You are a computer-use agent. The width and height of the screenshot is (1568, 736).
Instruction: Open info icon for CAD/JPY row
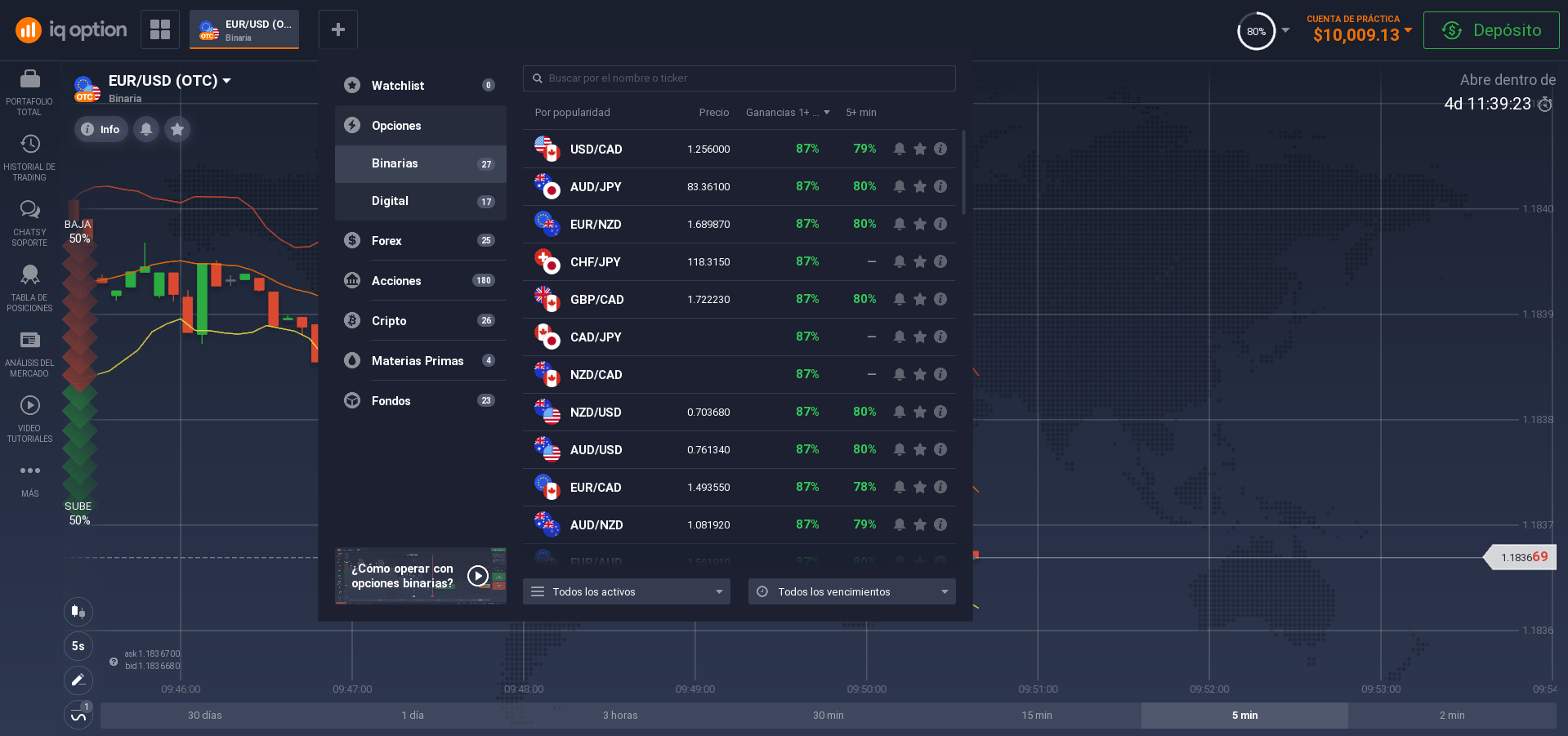(940, 337)
